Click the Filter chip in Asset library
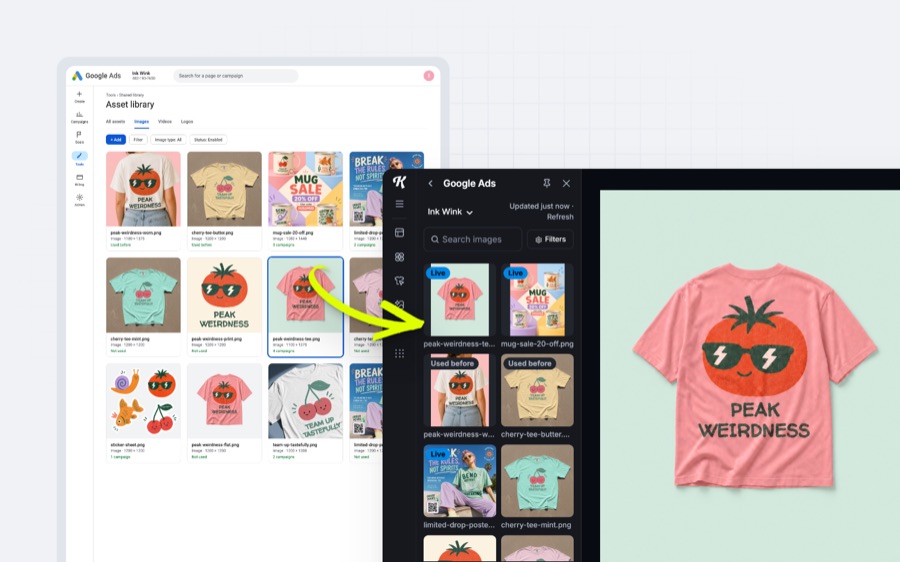This screenshot has height=562, width=900. (138, 139)
